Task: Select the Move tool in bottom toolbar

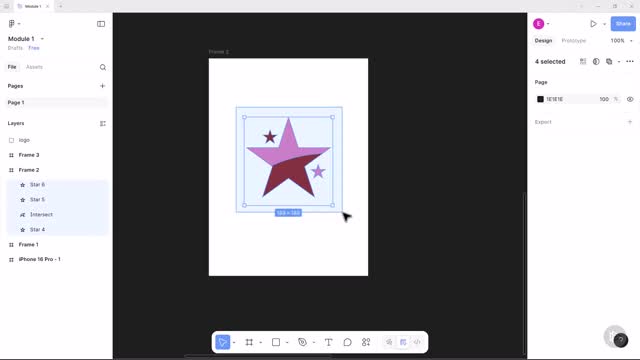Action: [x=223, y=342]
